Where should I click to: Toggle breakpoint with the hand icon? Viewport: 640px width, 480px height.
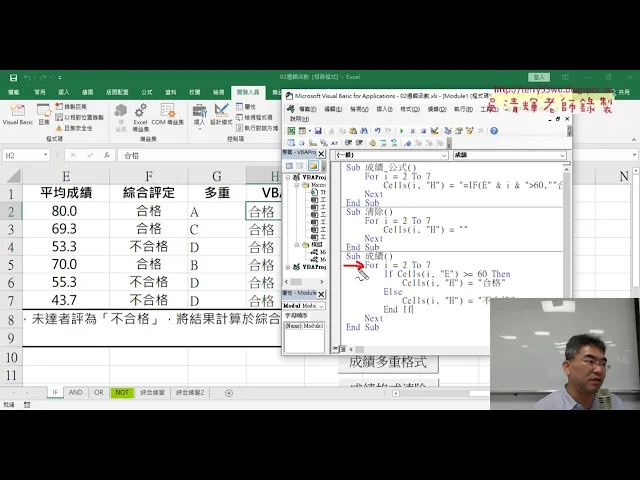pyautogui.click(x=372, y=143)
